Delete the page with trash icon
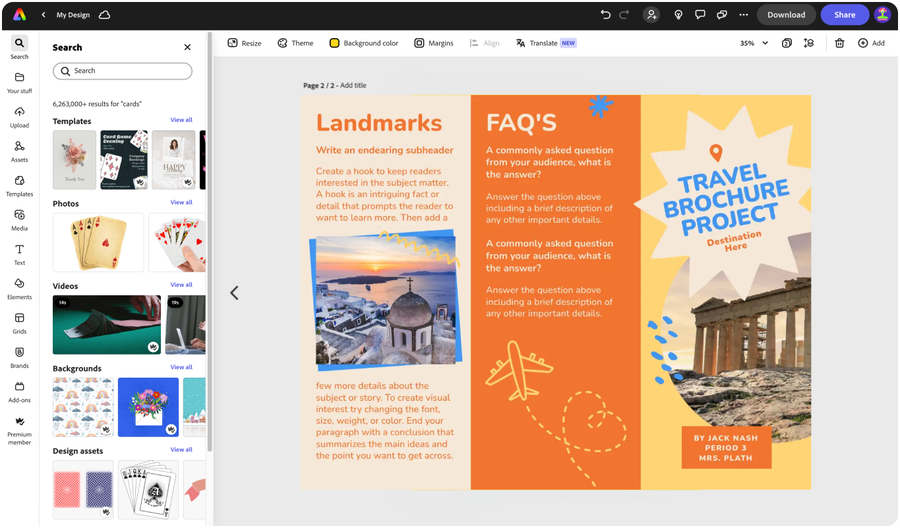Screen dimensions: 900x528 click(x=839, y=43)
